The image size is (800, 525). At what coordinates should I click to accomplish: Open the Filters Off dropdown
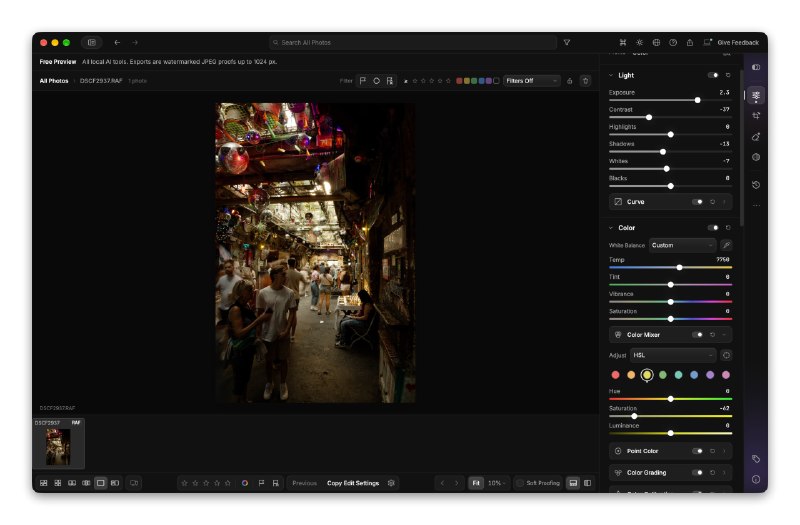[531, 81]
